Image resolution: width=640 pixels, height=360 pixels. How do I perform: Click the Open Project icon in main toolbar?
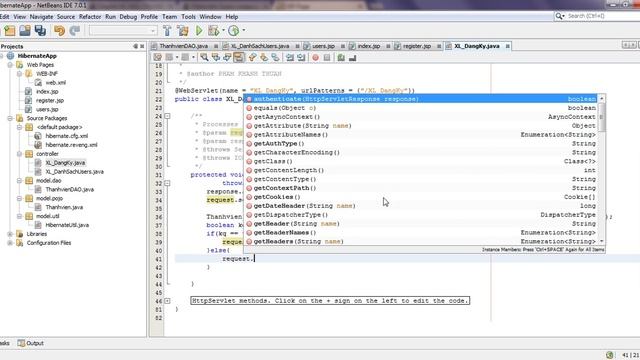coord(25,31)
